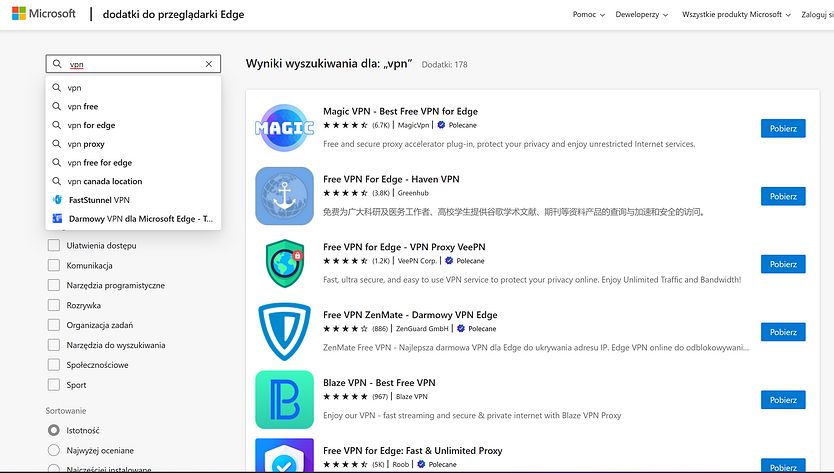This screenshot has height=473, width=834.
Task: Clear the vpn search text
Action: tap(209, 64)
